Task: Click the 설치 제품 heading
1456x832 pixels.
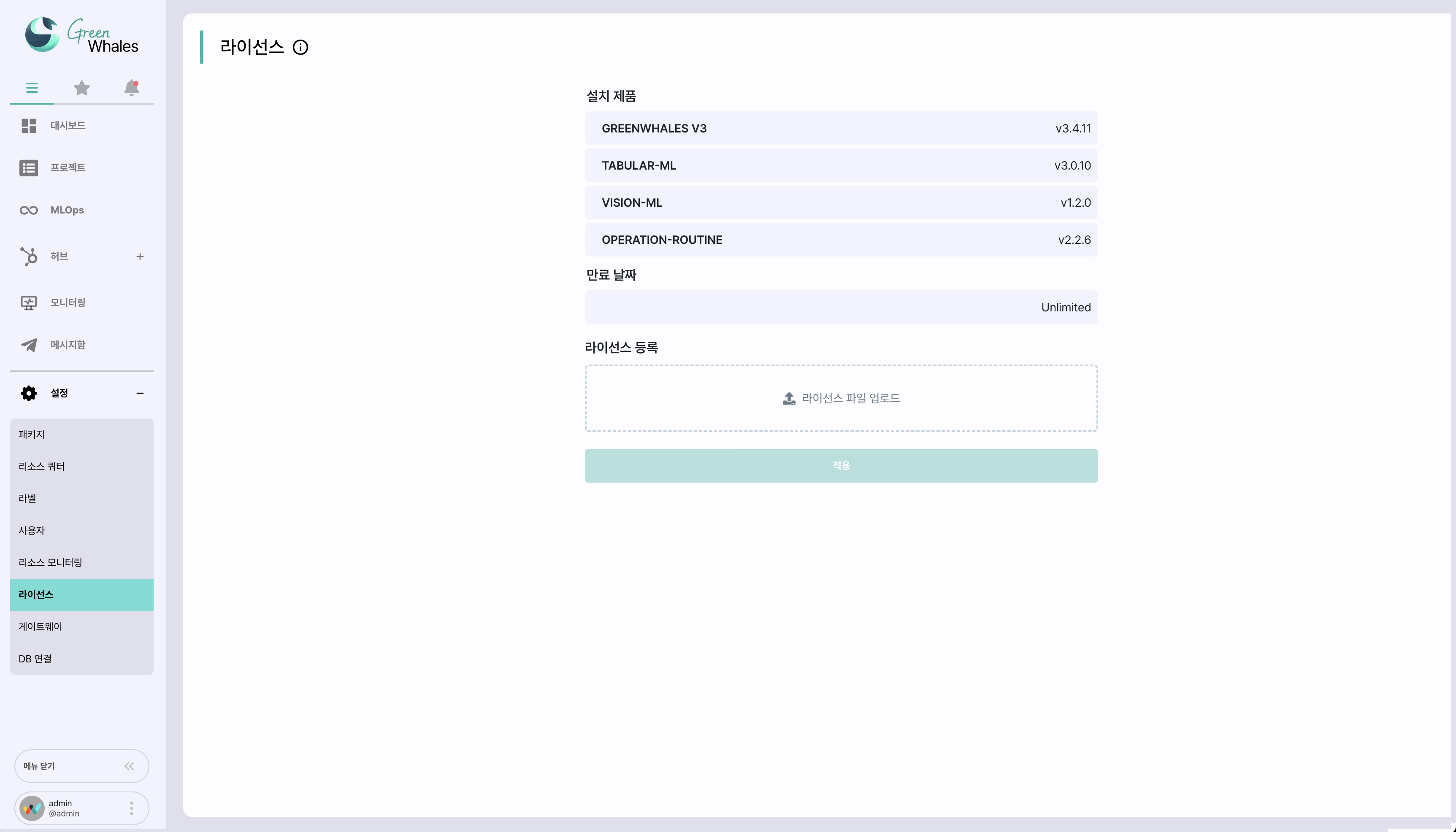Action: [x=612, y=96]
